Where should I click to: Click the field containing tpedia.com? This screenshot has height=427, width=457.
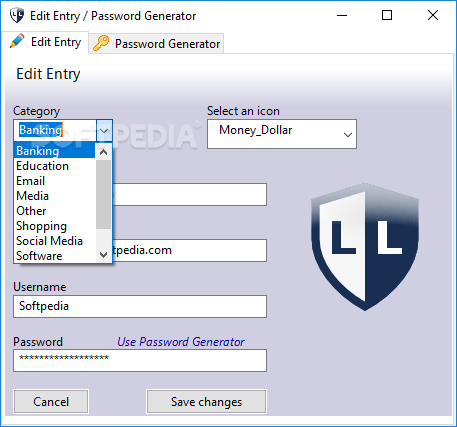pyautogui.click(x=189, y=250)
